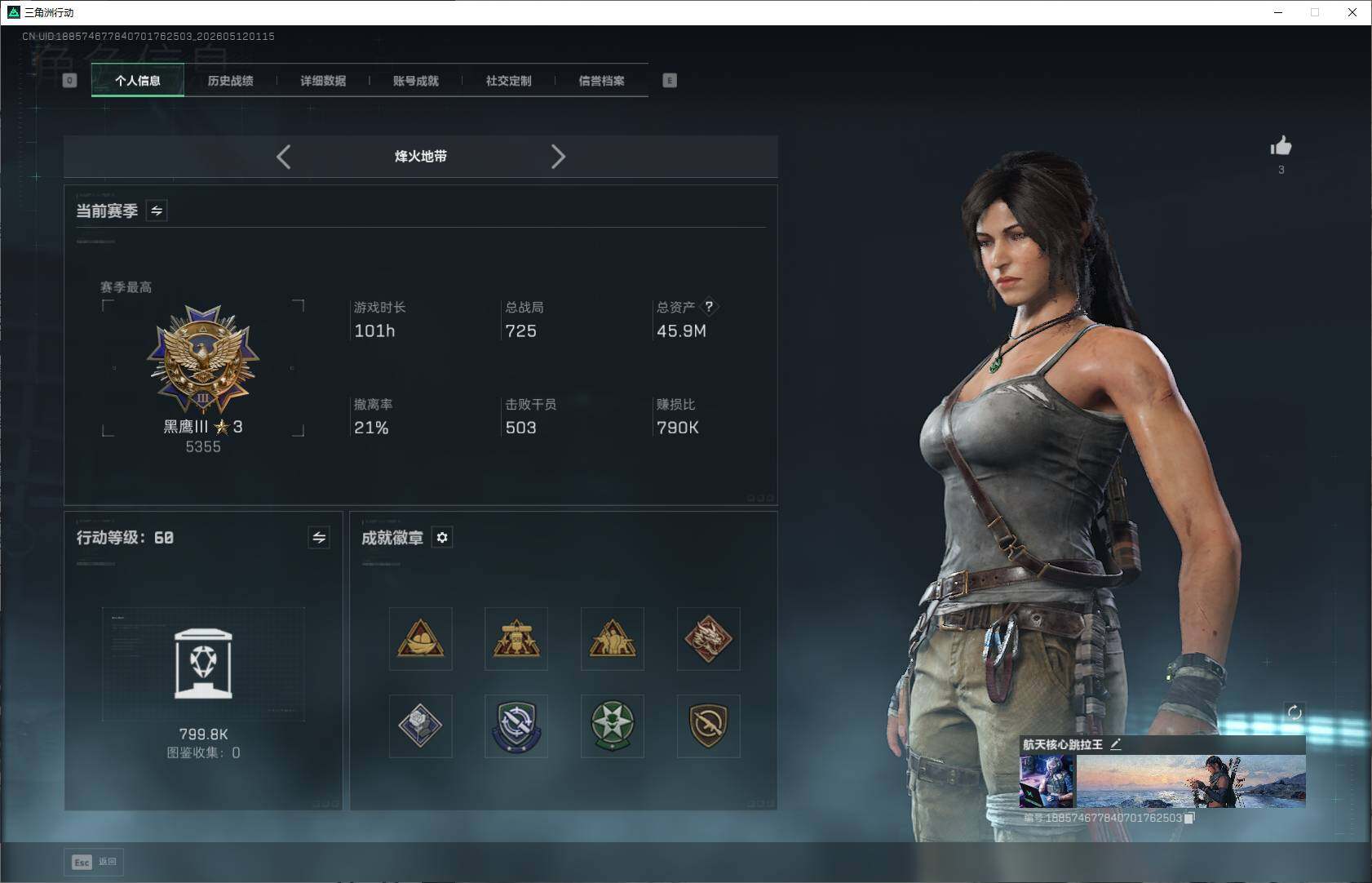Click the E key hint after tabs
The width and height of the screenshot is (1372, 883).
pos(670,80)
